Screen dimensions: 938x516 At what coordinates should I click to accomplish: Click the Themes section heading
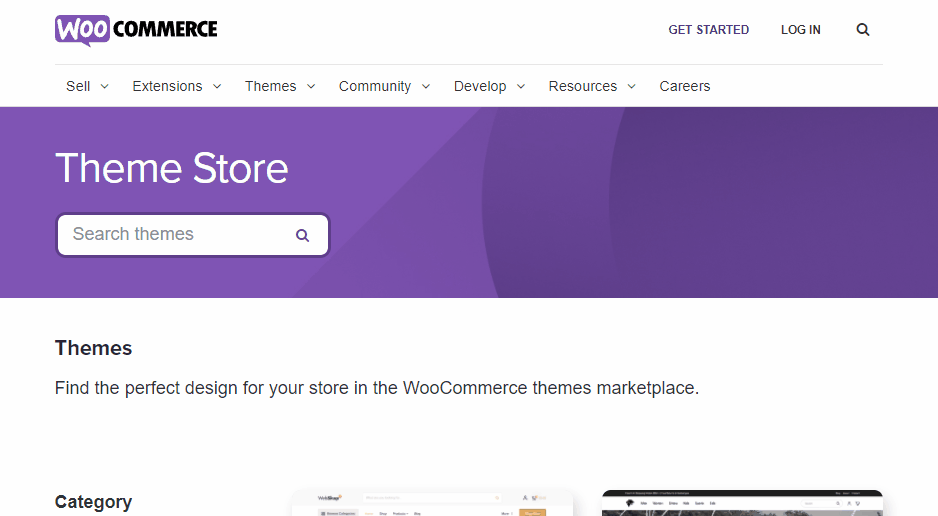93,348
